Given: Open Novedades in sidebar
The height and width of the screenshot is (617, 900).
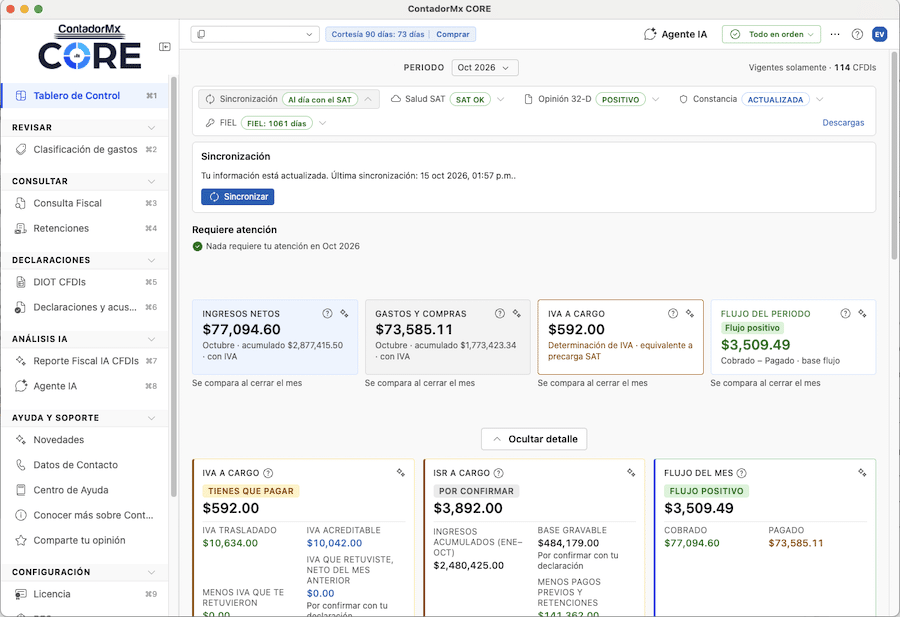Looking at the screenshot, I should click(85, 440).
